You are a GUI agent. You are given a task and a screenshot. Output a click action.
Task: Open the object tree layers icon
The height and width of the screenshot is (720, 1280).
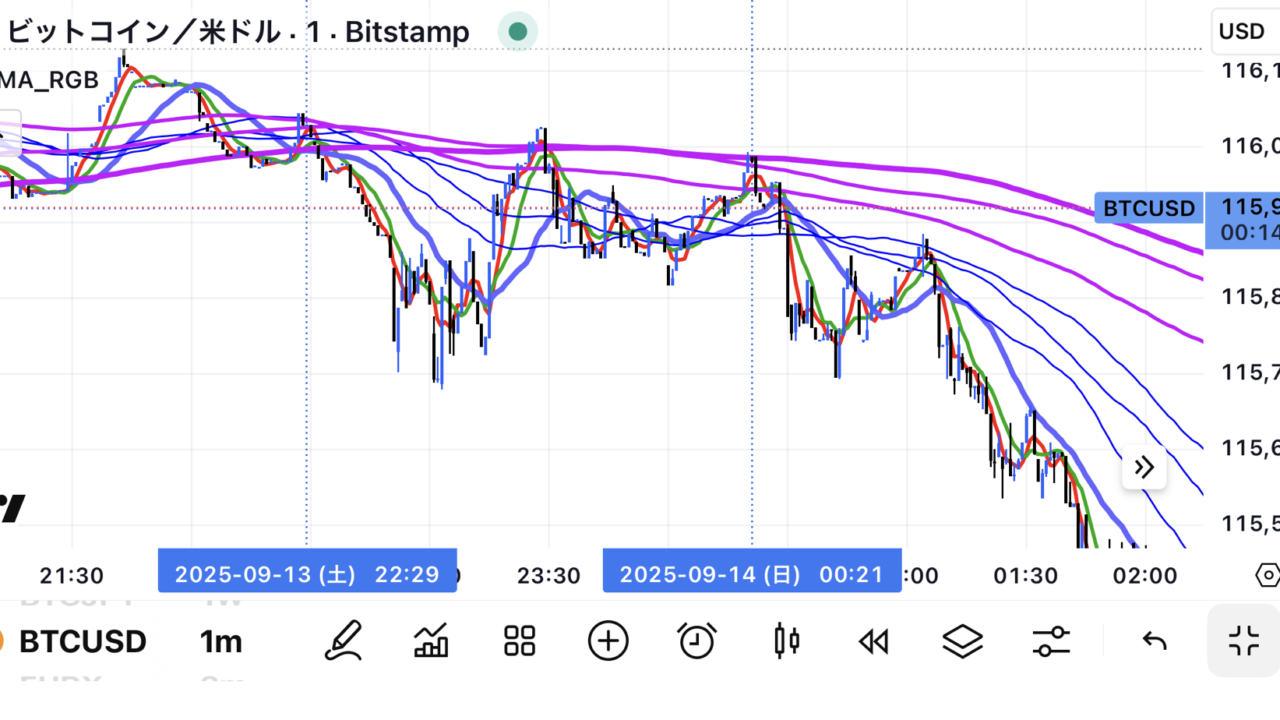click(962, 641)
